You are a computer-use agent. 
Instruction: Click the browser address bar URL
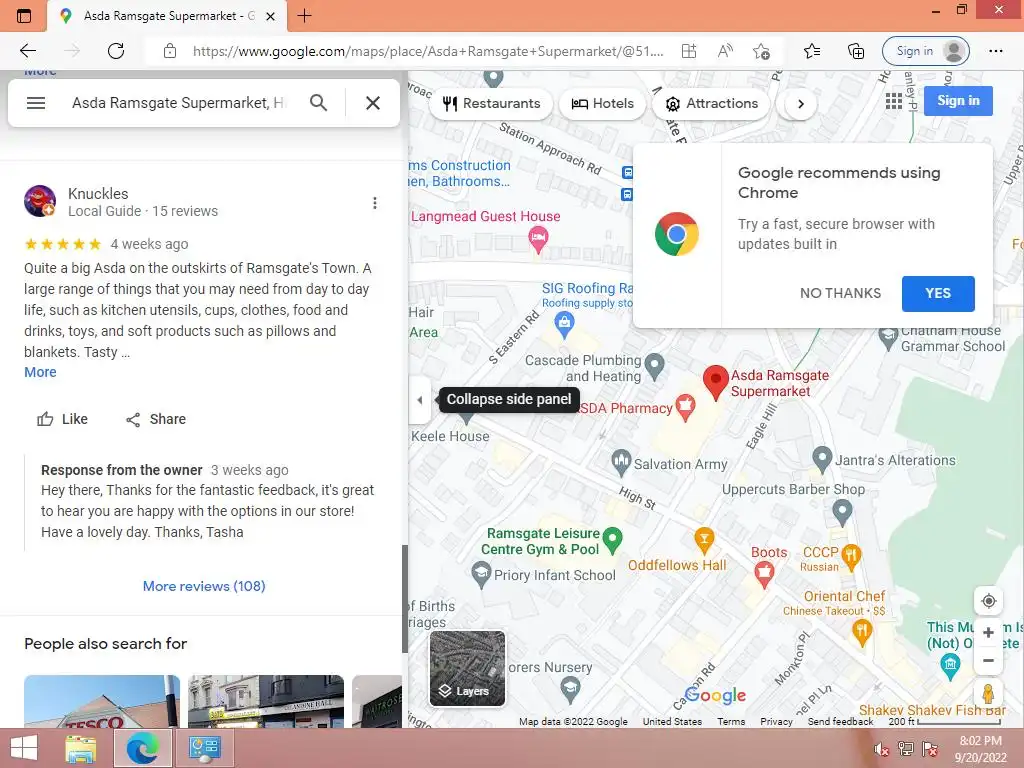tap(428, 51)
